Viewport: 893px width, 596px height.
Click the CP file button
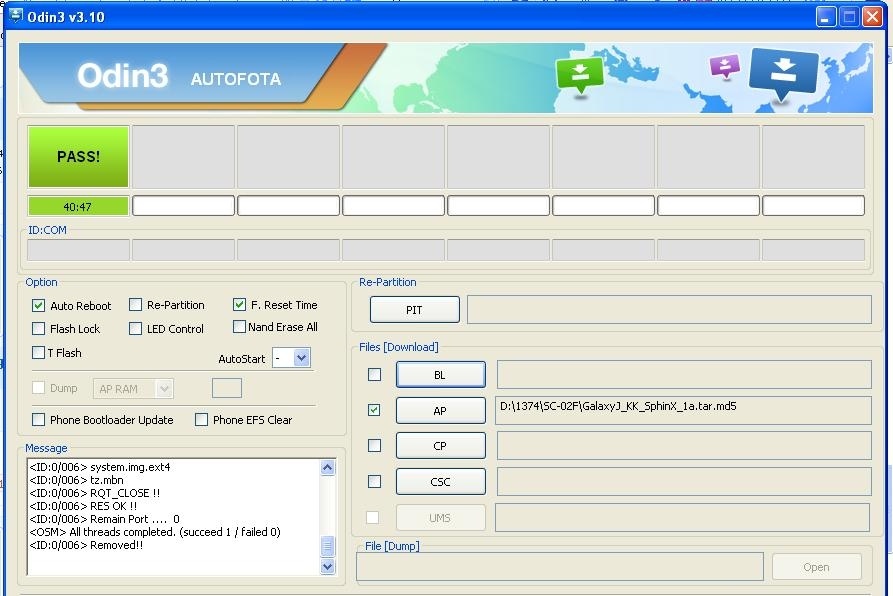coord(441,446)
